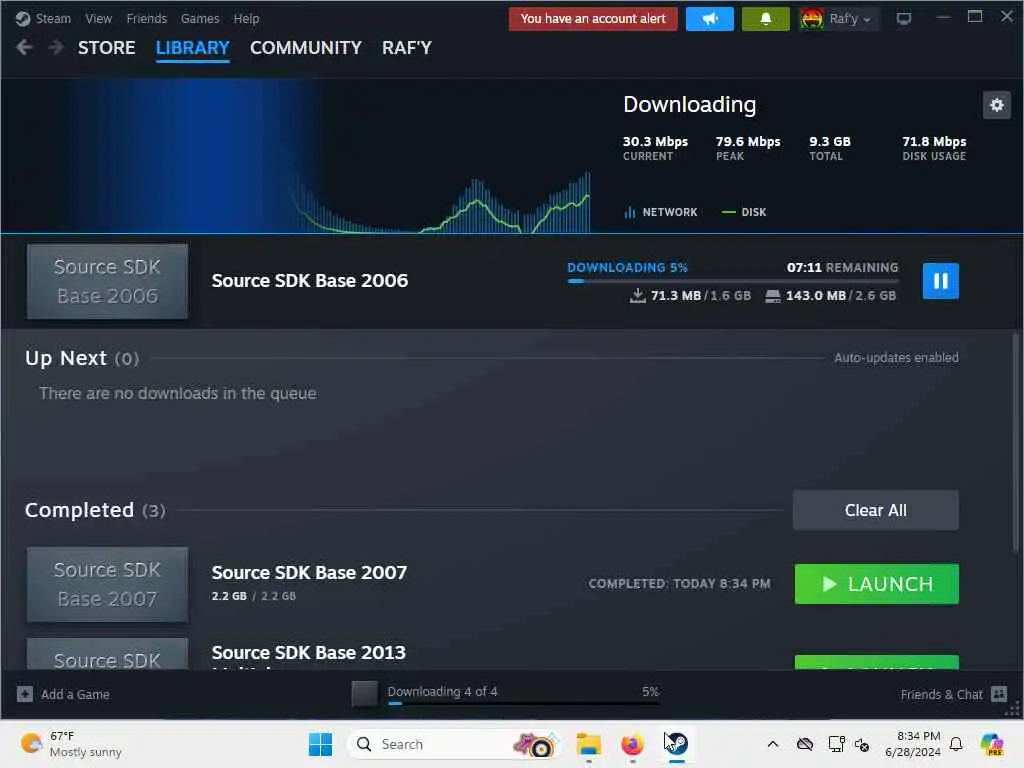The height and width of the screenshot is (768, 1024).
Task: Click the taskbar Search box
Action: coord(455,744)
